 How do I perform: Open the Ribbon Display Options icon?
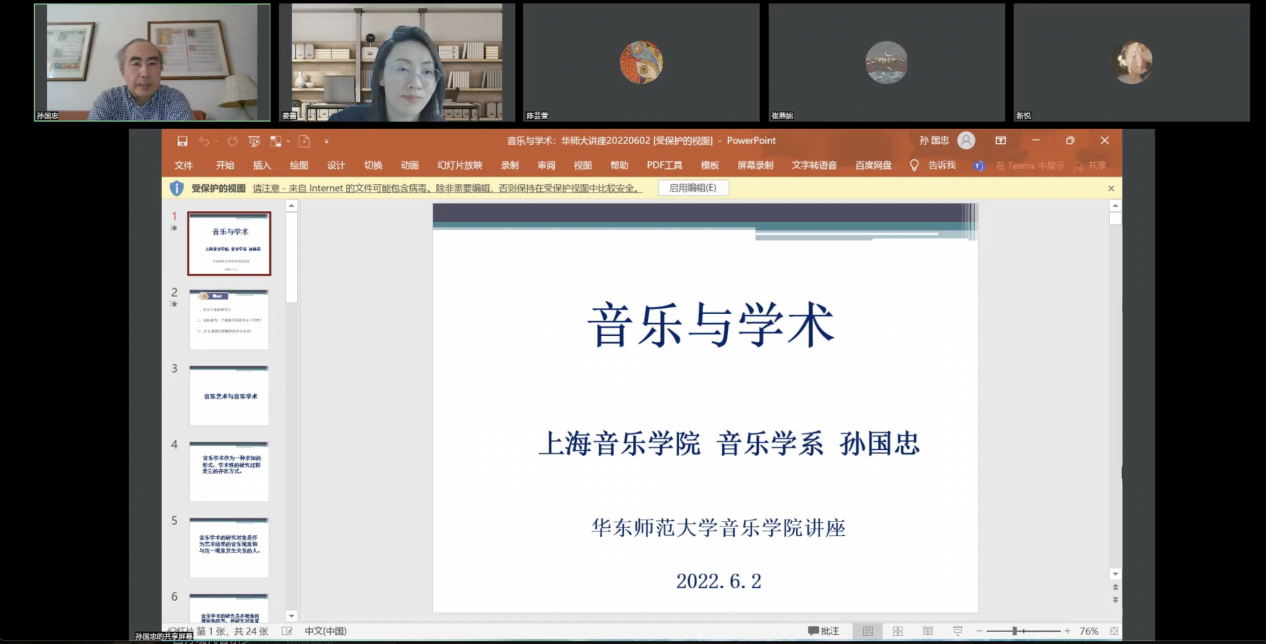(1000, 141)
